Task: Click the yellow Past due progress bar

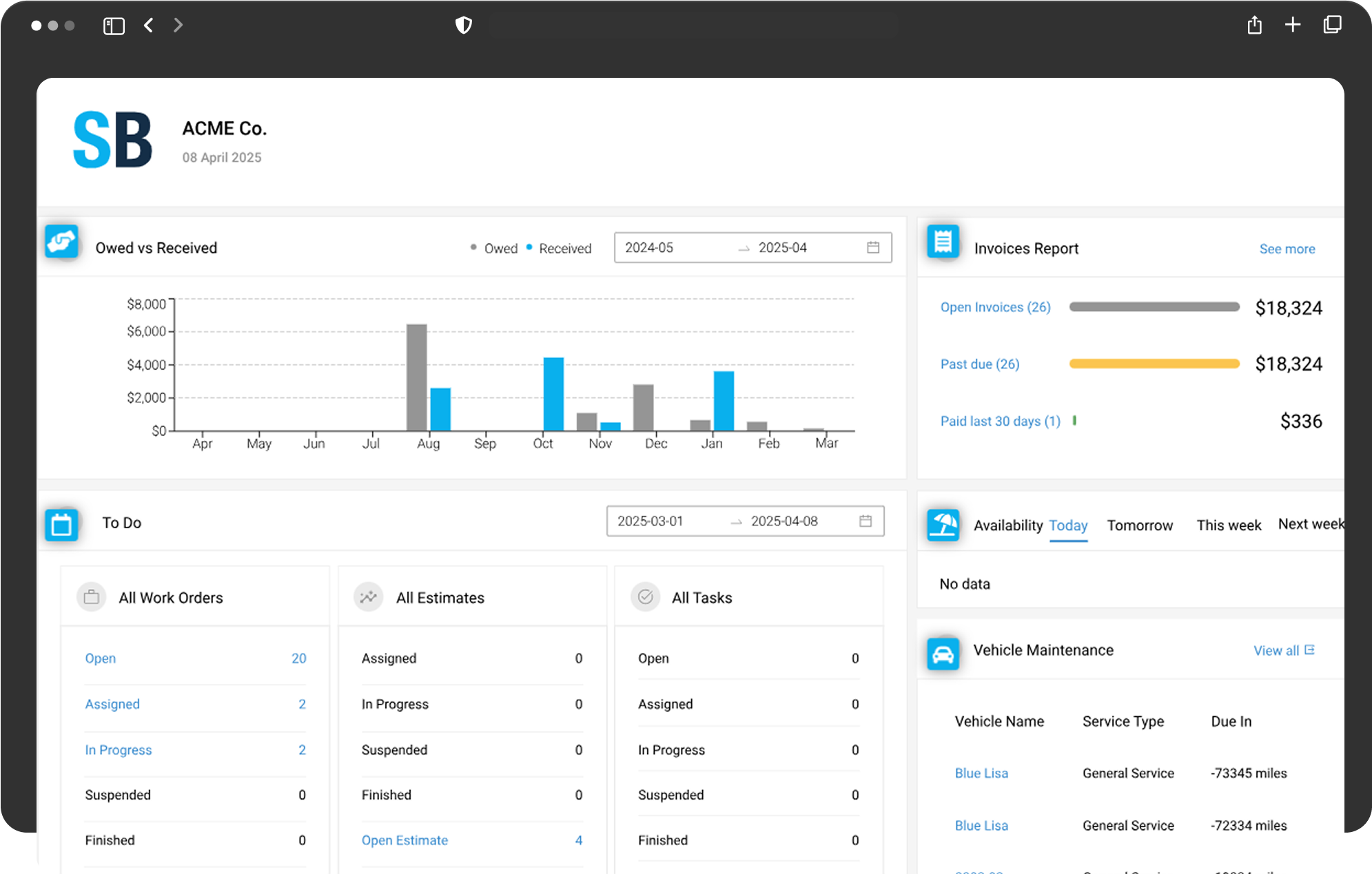Action: (x=1154, y=364)
